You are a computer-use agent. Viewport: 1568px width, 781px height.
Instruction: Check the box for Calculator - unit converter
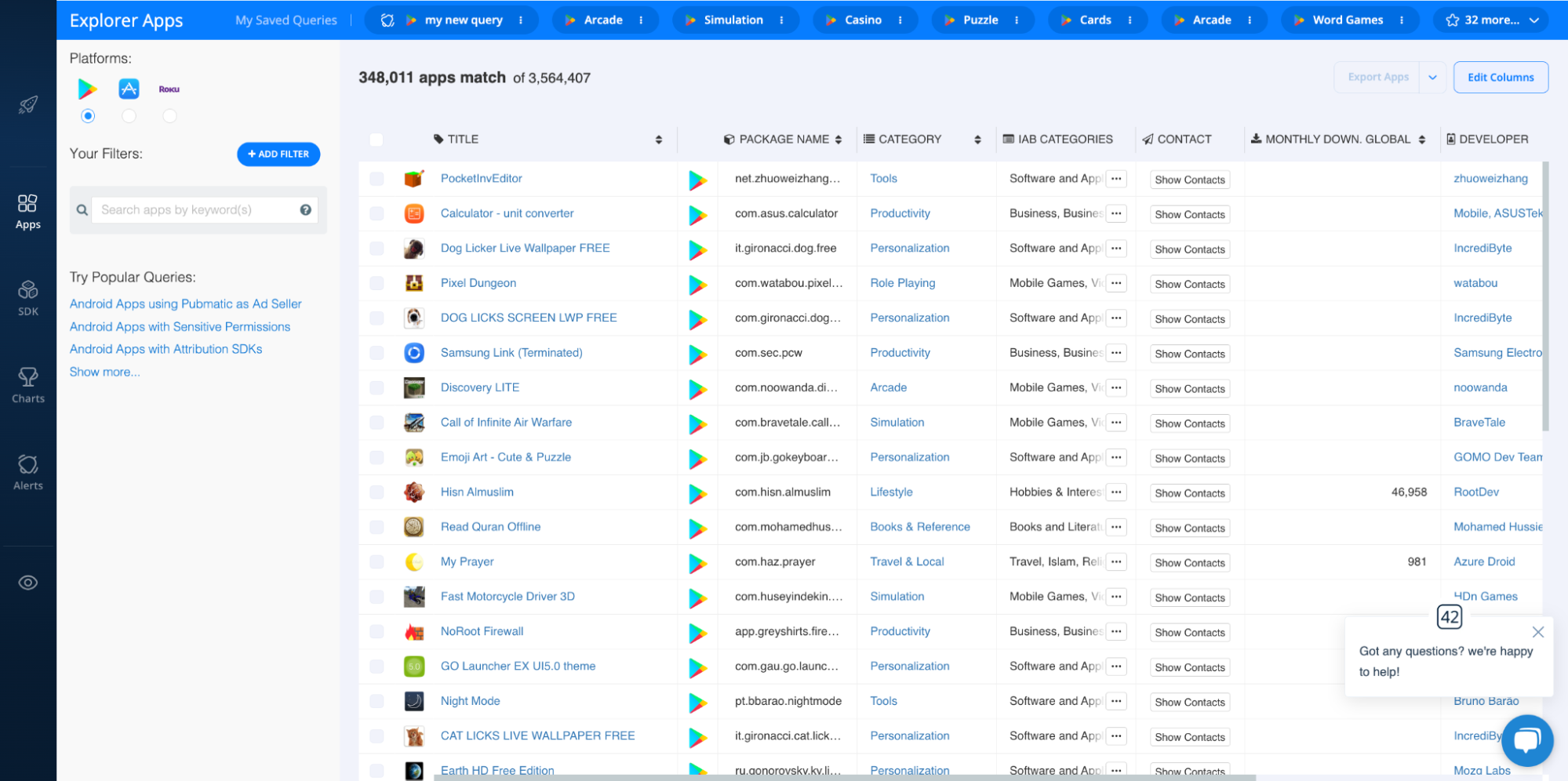click(x=377, y=213)
